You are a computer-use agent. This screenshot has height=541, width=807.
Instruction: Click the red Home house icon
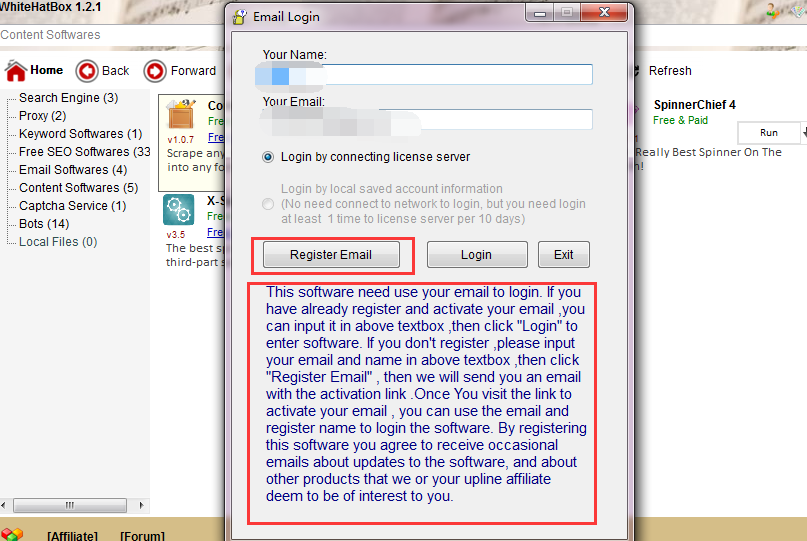(x=16, y=71)
